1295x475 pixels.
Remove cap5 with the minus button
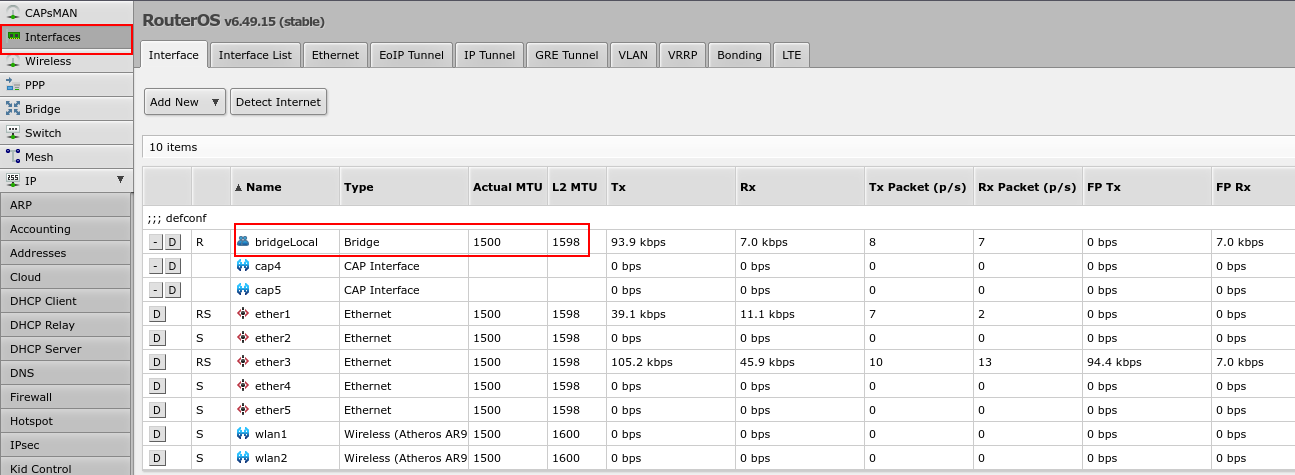[x=155, y=290]
